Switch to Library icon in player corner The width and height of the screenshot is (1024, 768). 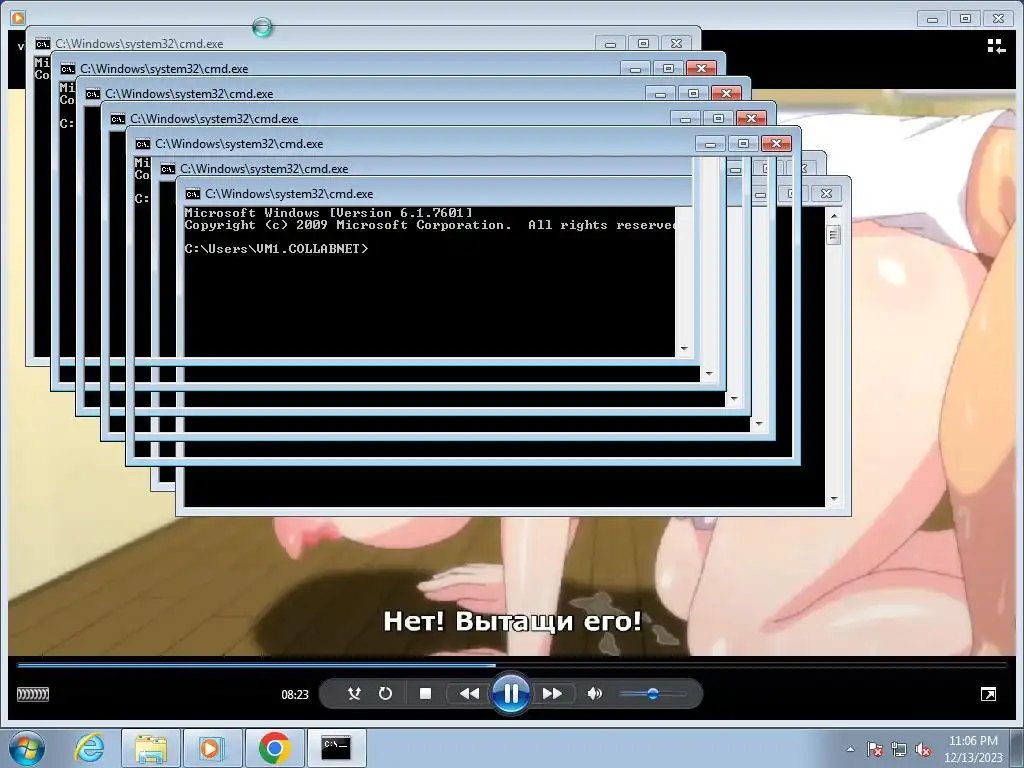tap(996, 46)
